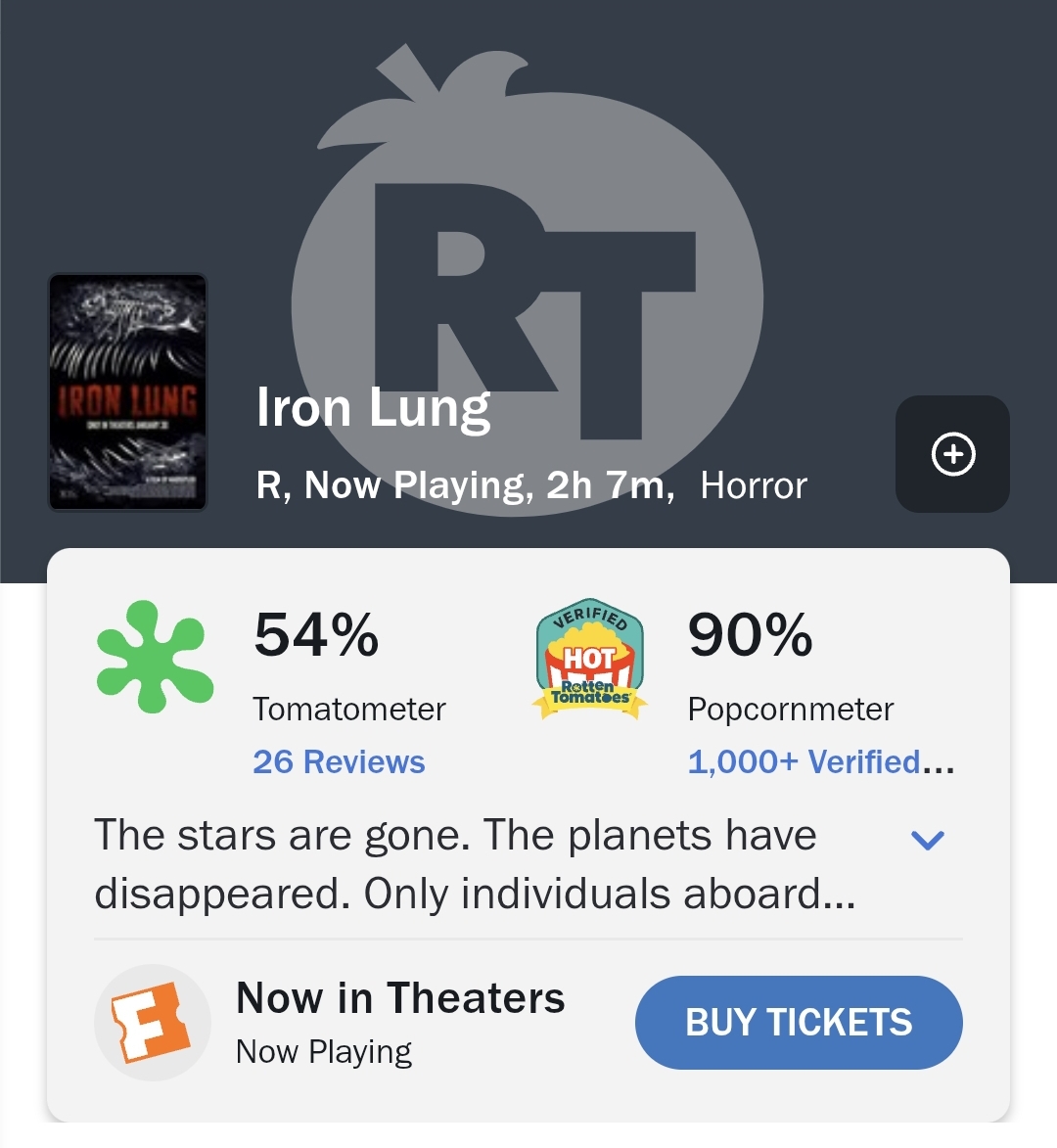Click the 54% Tomatometer score
Screen dimensions: 1057x1148
tap(316, 635)
